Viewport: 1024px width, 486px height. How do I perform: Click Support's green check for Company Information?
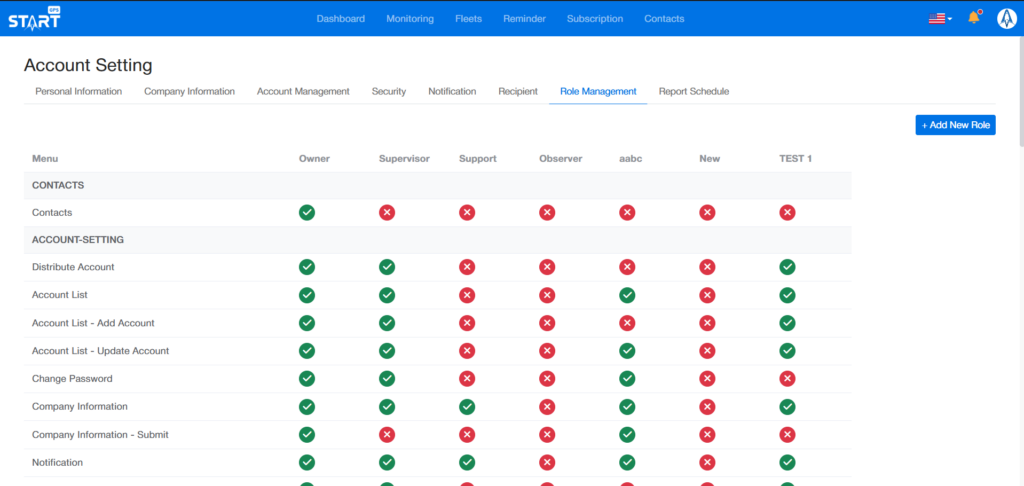coord(467,407)
